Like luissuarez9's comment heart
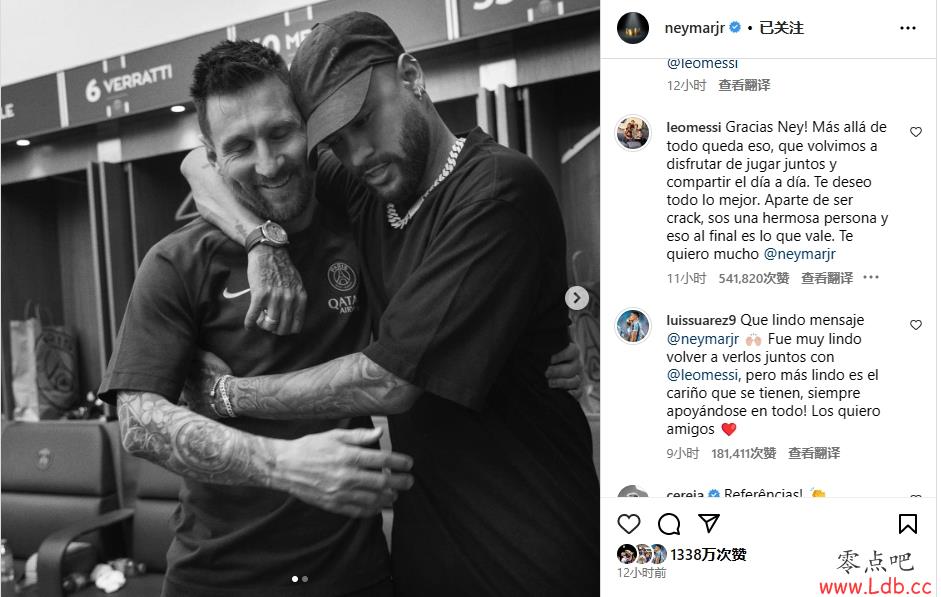 pyautogui.click(x=916, y=325)
